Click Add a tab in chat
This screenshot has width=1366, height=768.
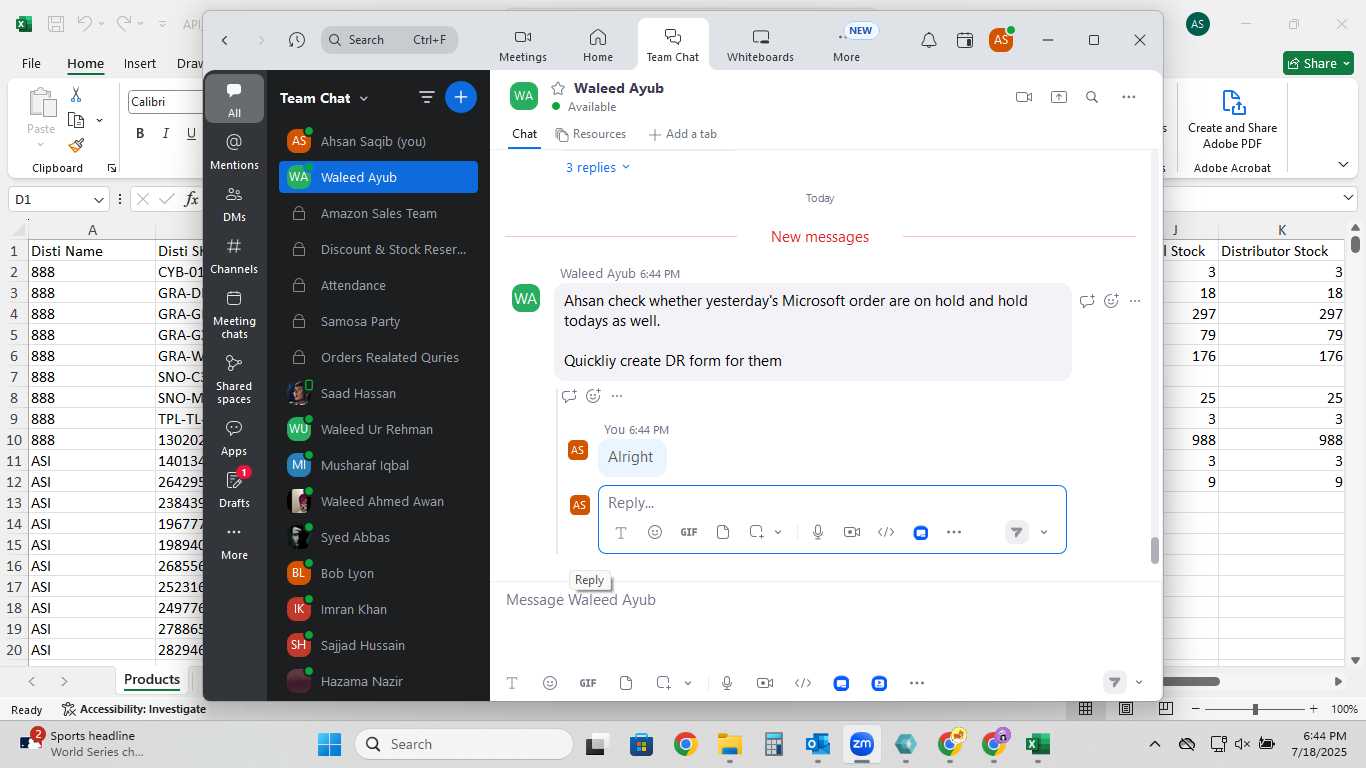(x=683, y=134)
